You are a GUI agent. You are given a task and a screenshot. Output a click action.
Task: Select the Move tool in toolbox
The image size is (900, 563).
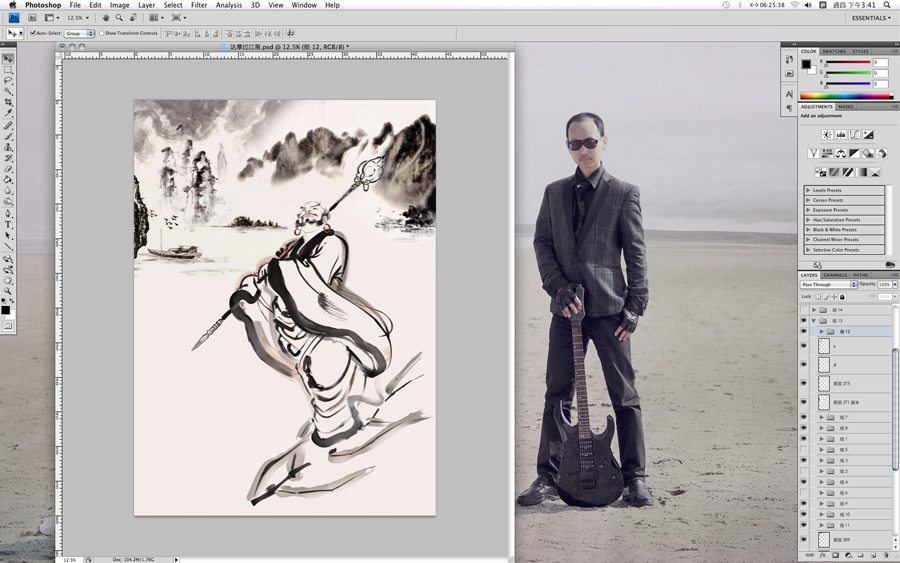click(7, 59)
